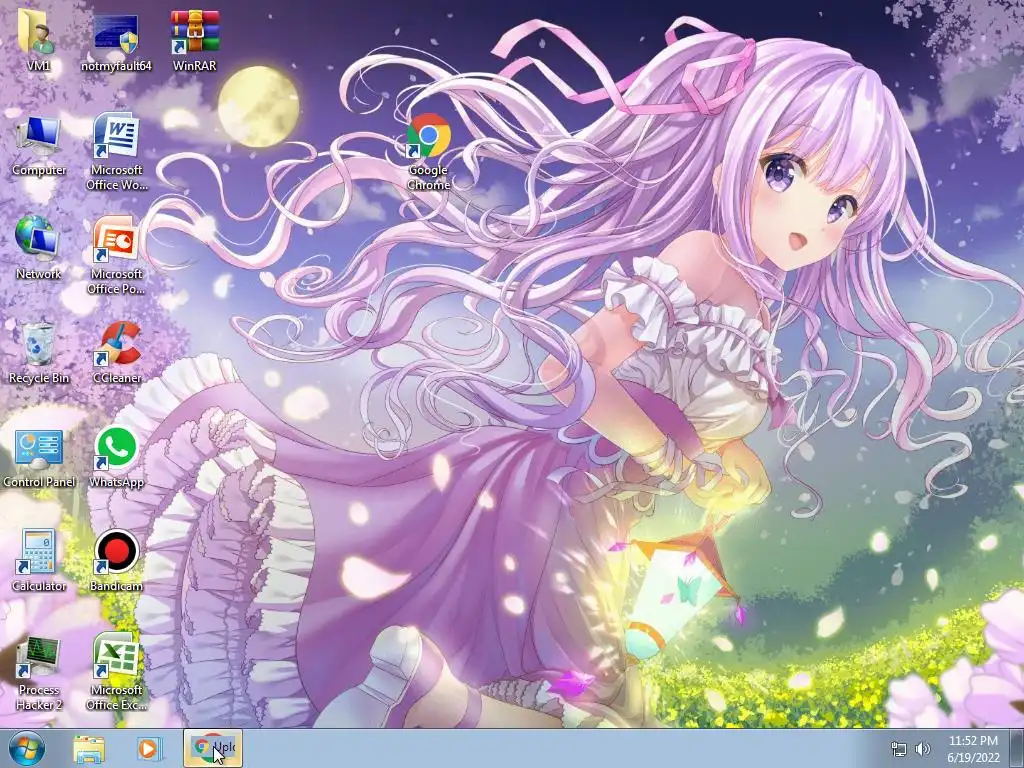Screen dimensions: 1024x768
Task: Launch Microsoft Office Excel shortcut
Action: 116,671
